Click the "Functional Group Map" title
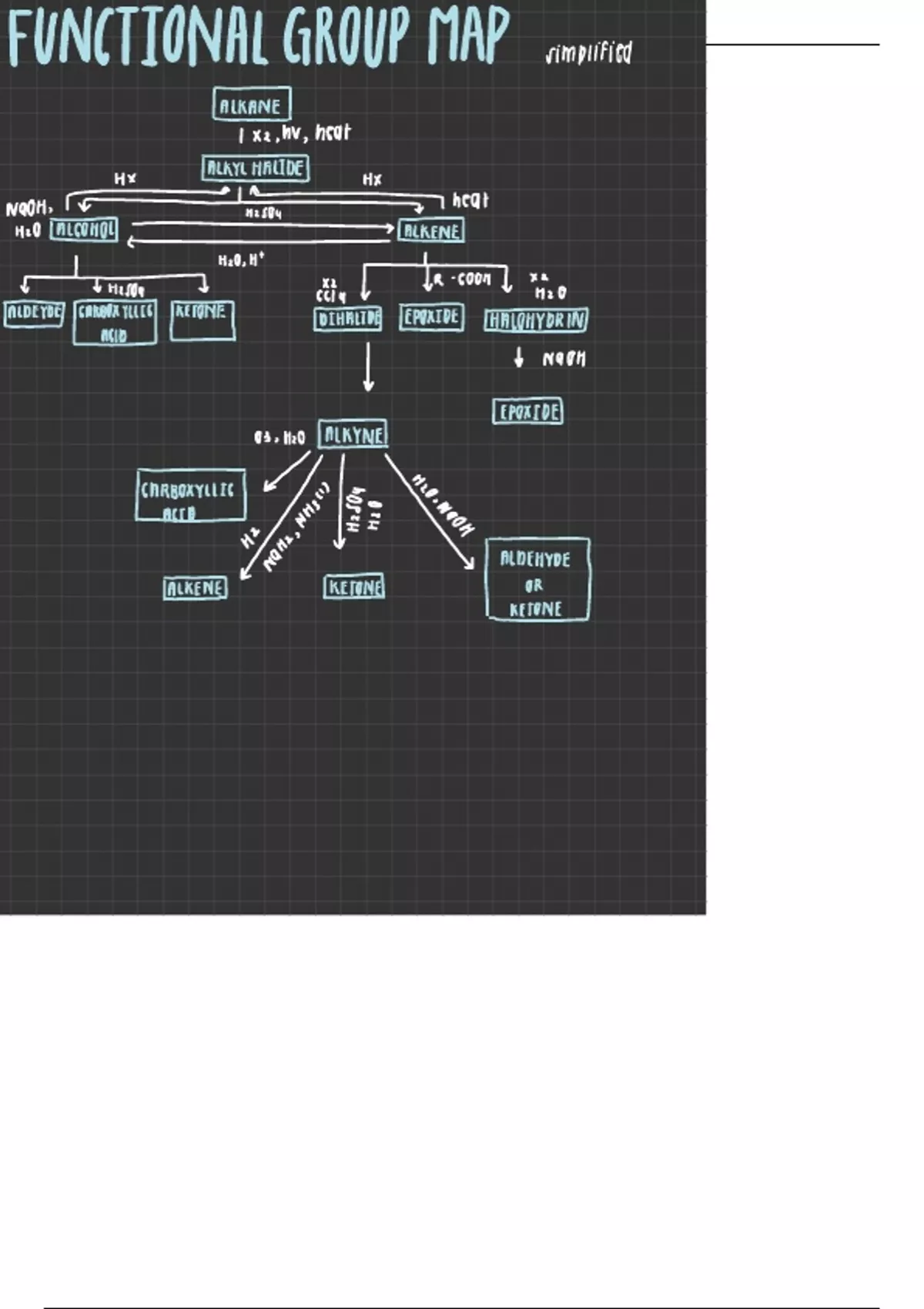 tap(258, 36)
